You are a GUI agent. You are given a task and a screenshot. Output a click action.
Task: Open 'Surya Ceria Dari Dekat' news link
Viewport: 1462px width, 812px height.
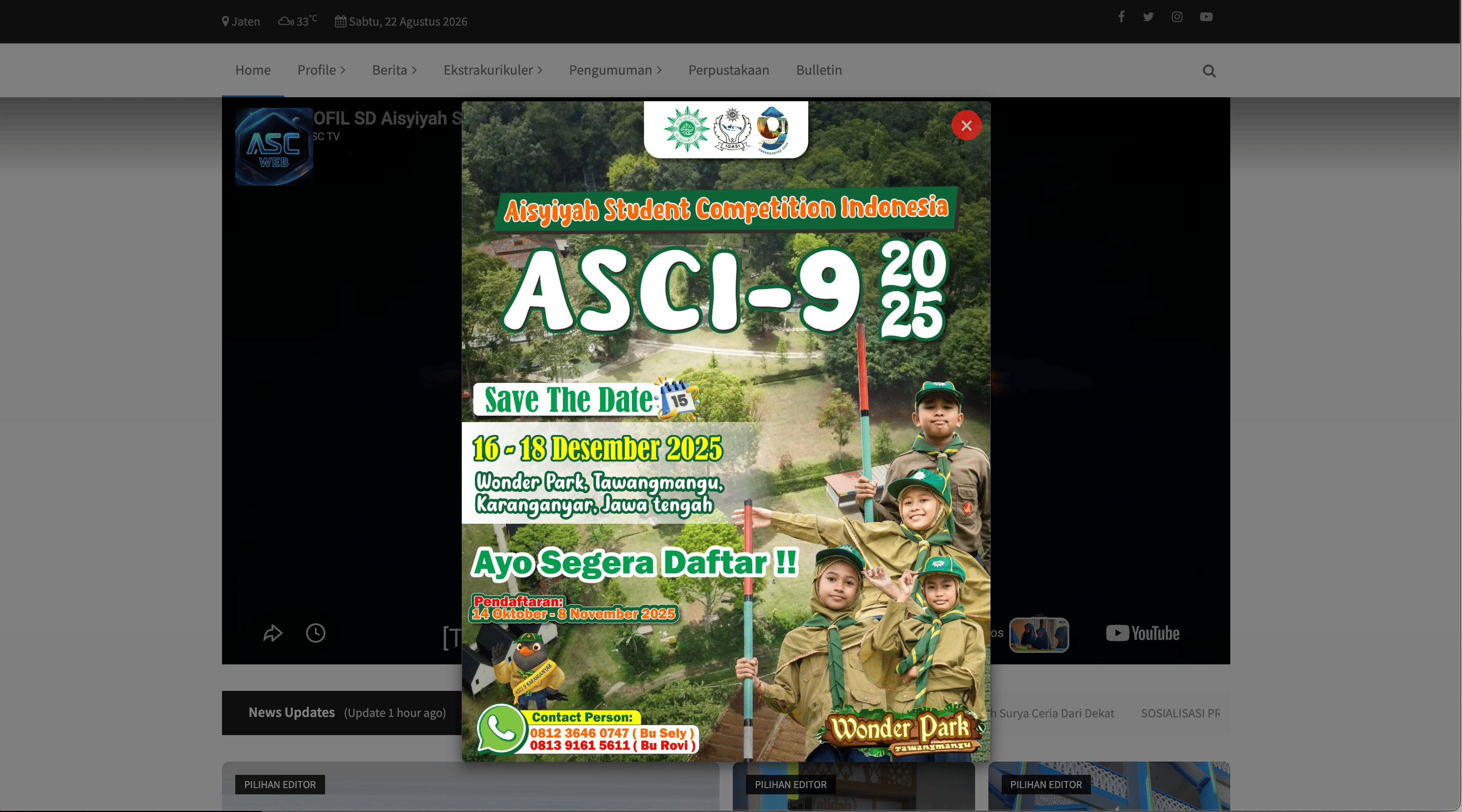[1052, 713]
